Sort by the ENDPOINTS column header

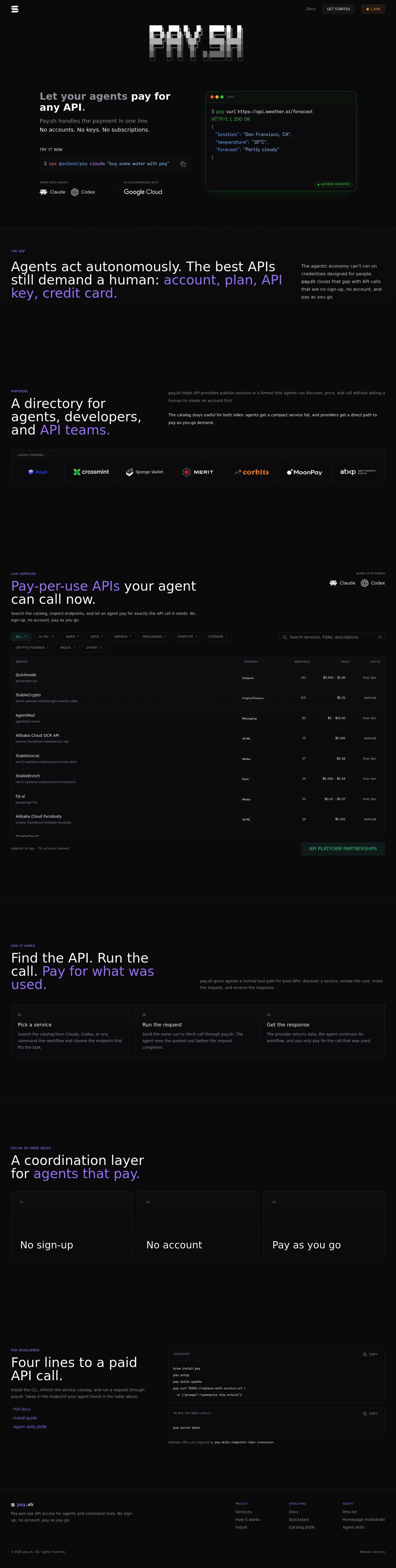(x=302, y=662)
